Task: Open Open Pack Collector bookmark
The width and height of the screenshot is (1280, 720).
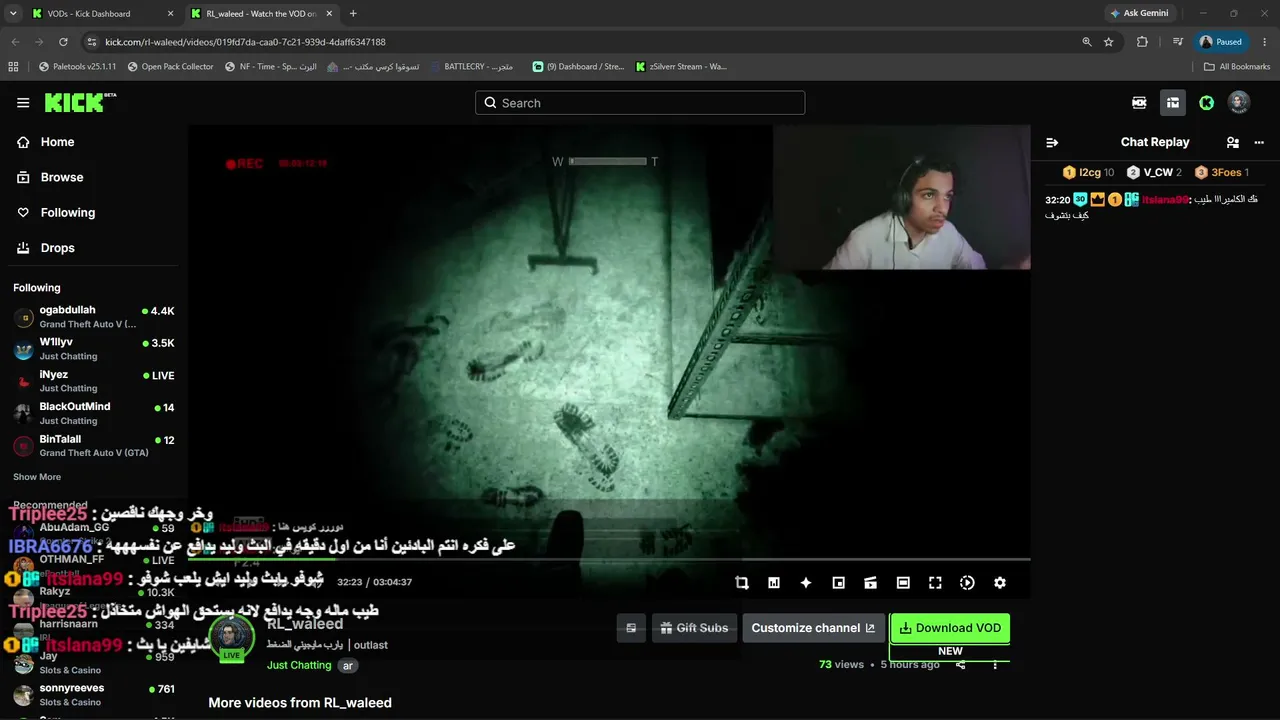Action: click(x=171, y=67)
